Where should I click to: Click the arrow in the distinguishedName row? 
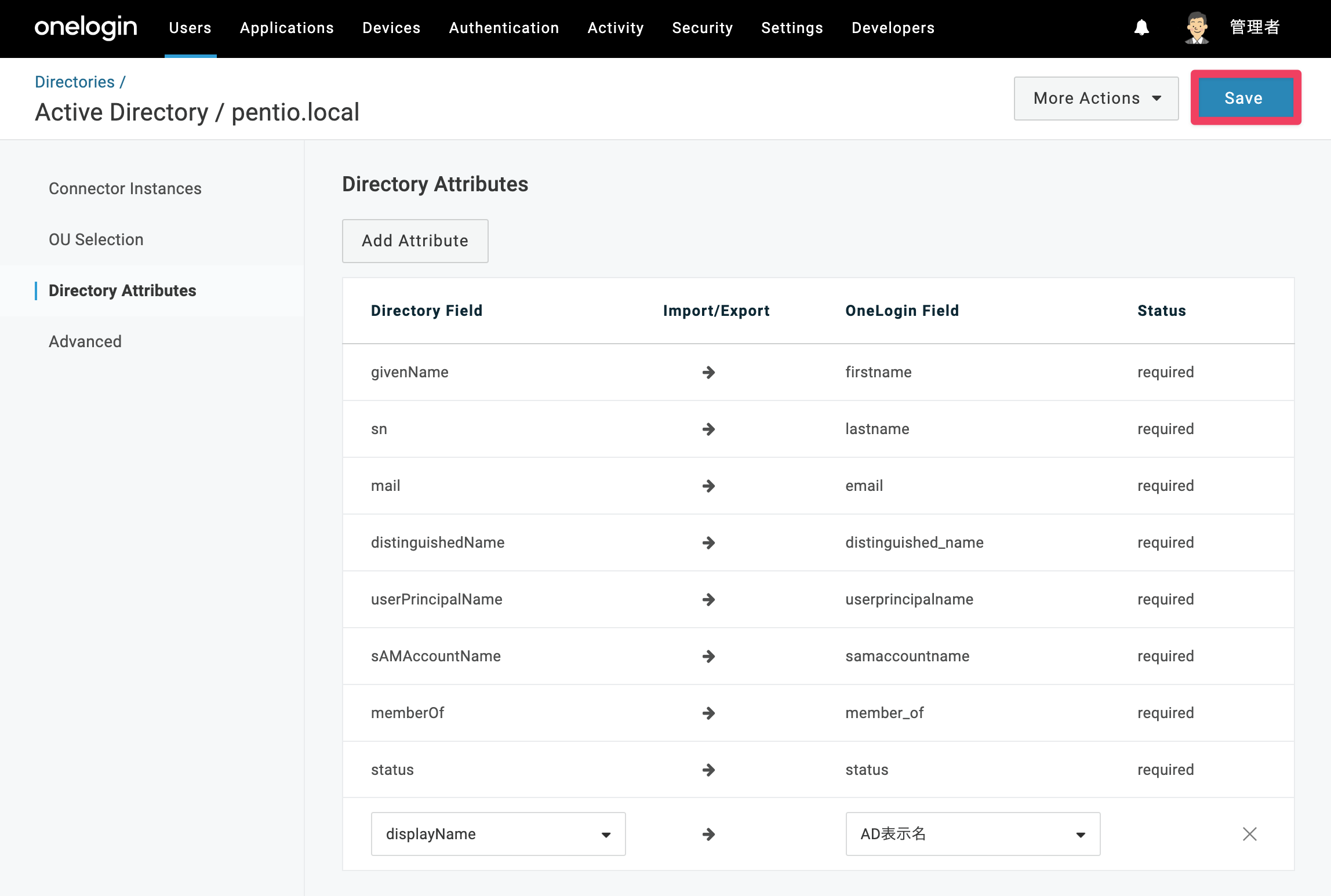708,542
